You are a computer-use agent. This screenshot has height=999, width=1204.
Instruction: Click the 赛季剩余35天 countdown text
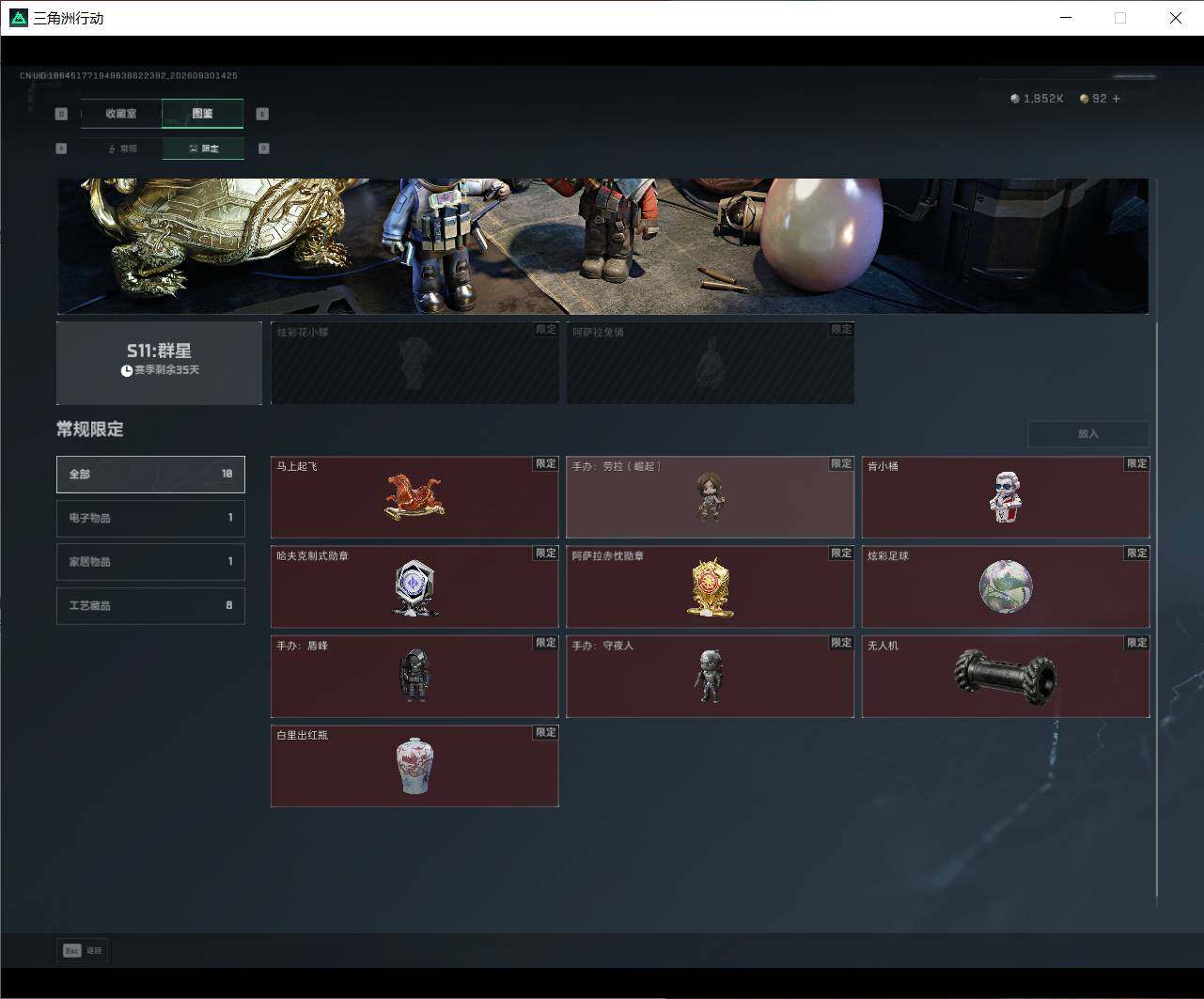click(166, 370)
